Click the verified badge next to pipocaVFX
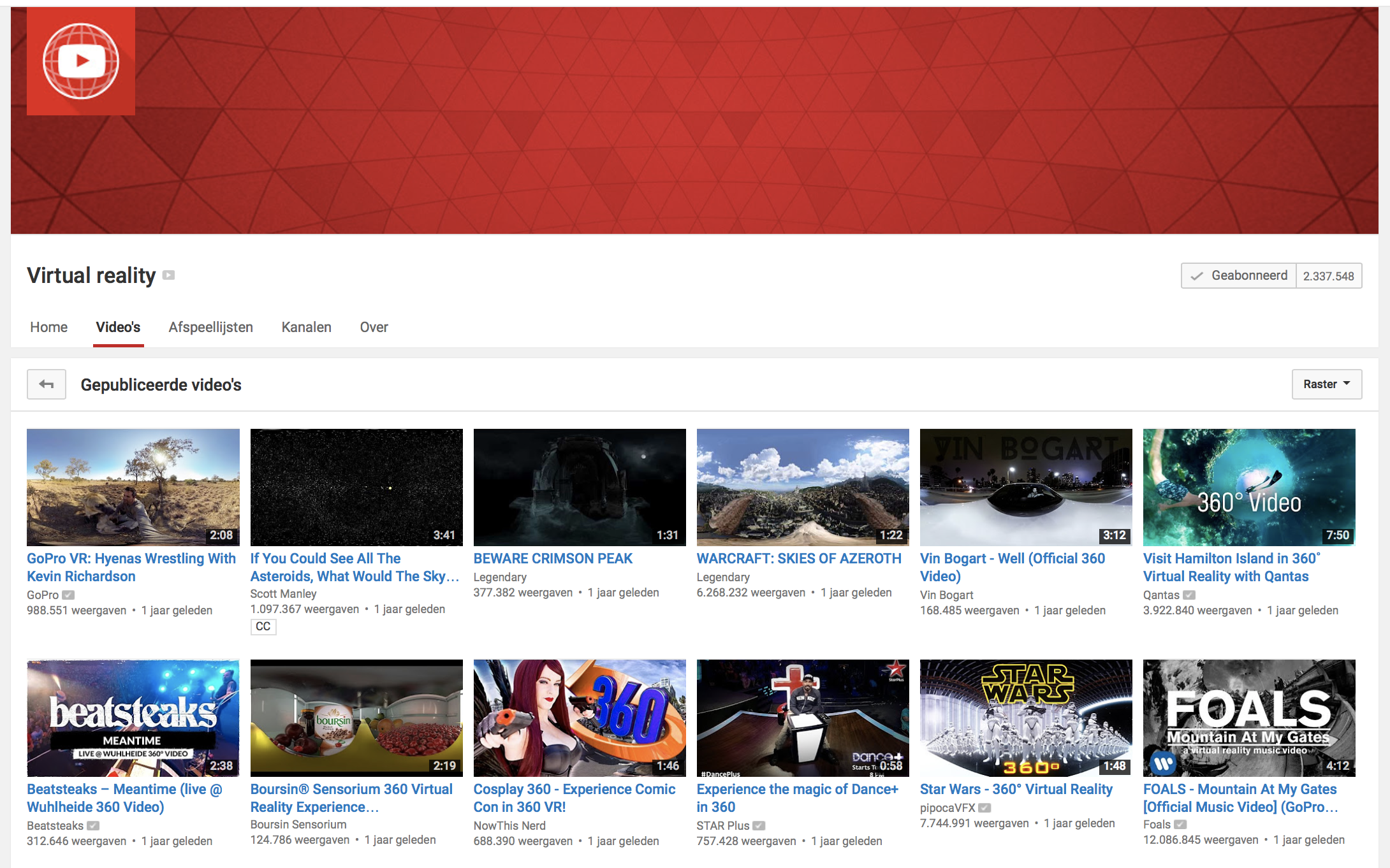Viewport: 1390px width, 868px height. 984,807
